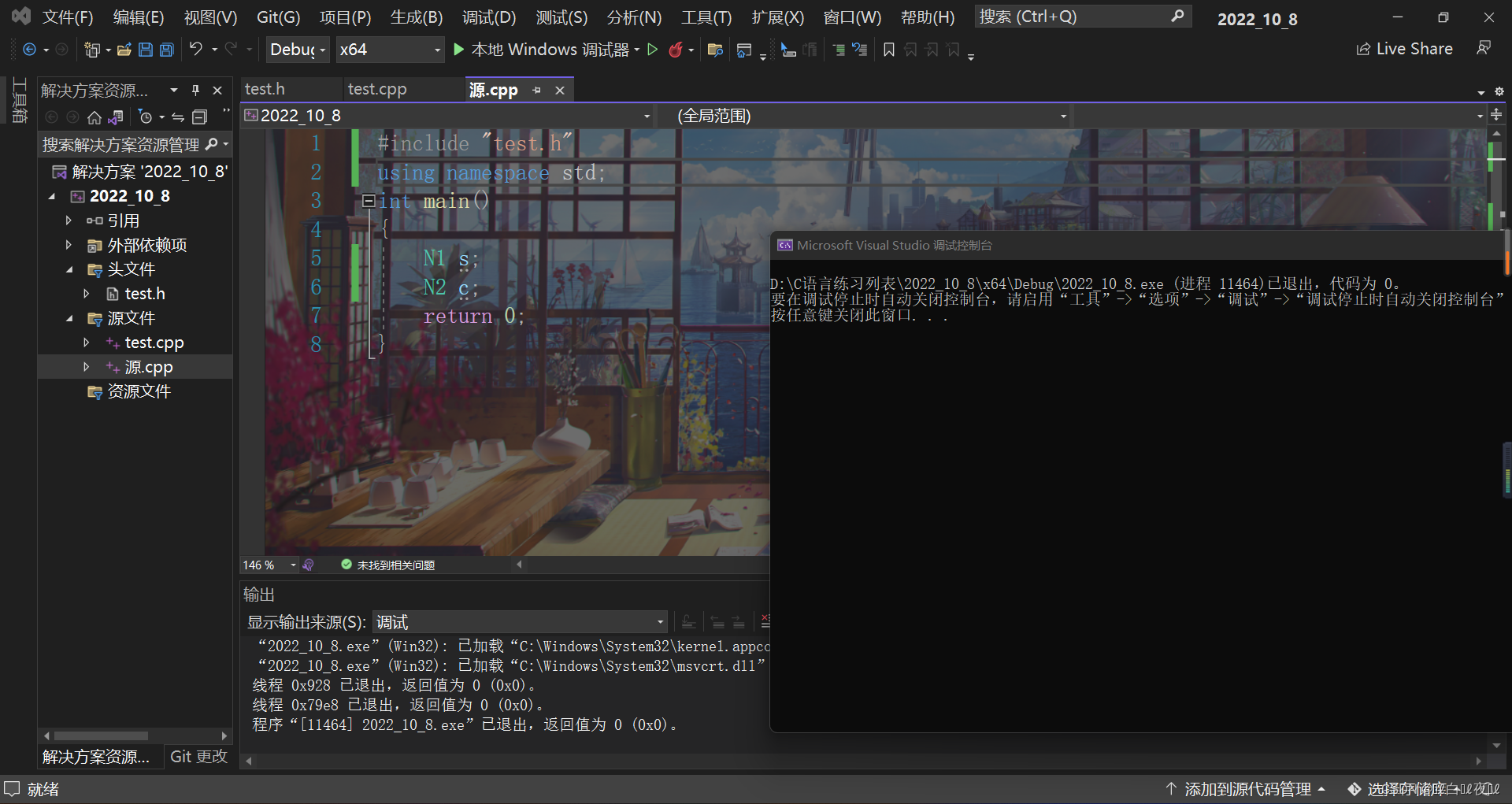This screenshot has width=1512, height=804.
Task: Select 源.cpp in Solution Explorer tree
Action: [149, 367]
